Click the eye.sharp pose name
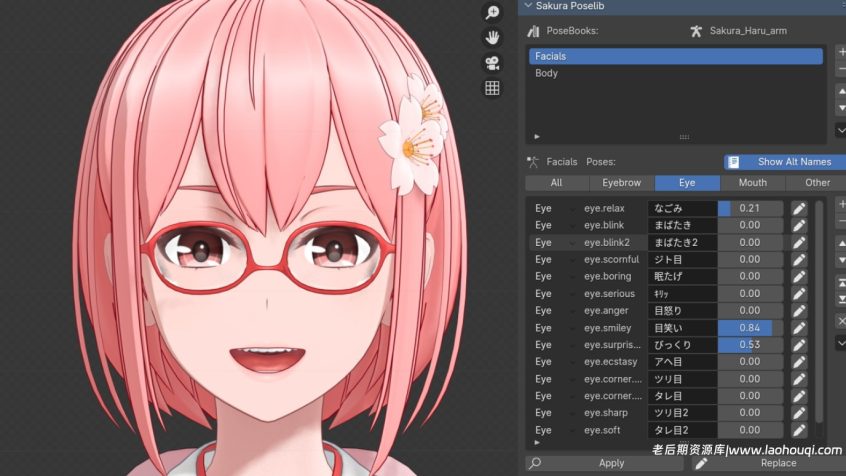 click(605, 413)
